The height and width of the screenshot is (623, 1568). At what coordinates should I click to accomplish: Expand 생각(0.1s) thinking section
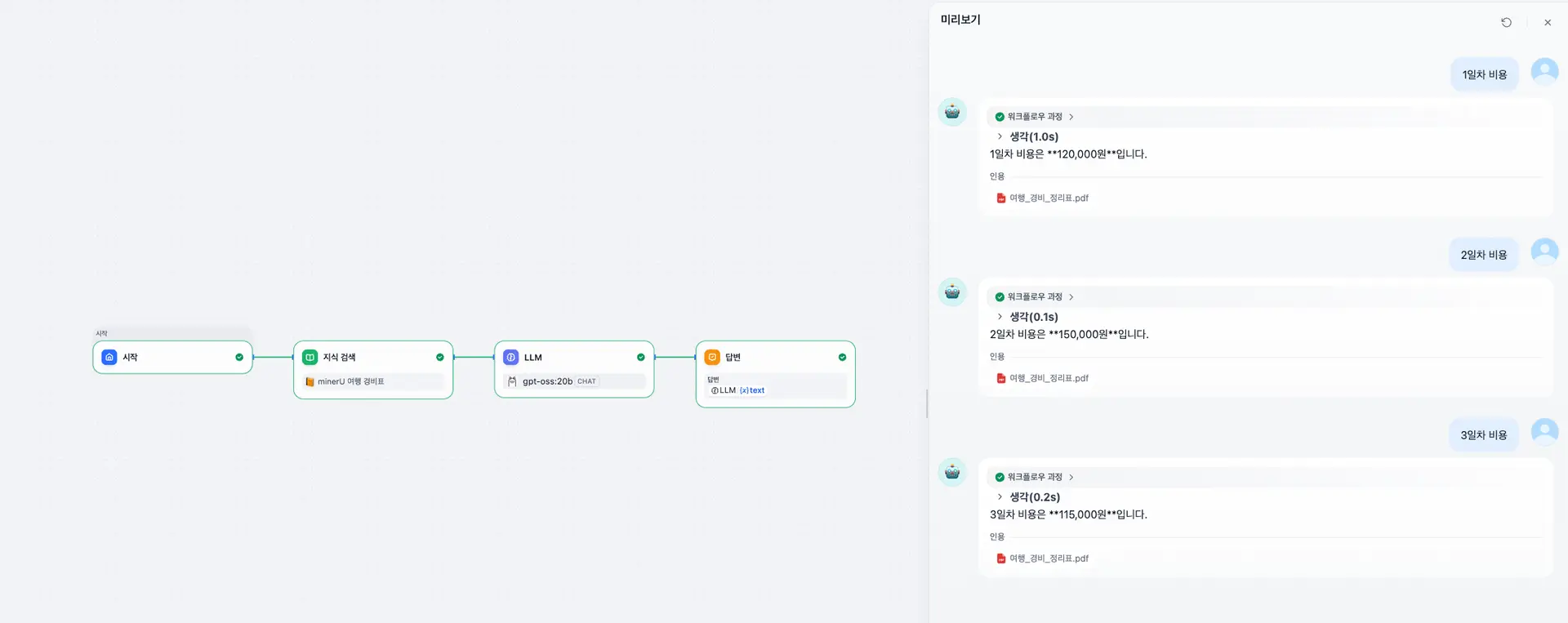[1027, 317]
